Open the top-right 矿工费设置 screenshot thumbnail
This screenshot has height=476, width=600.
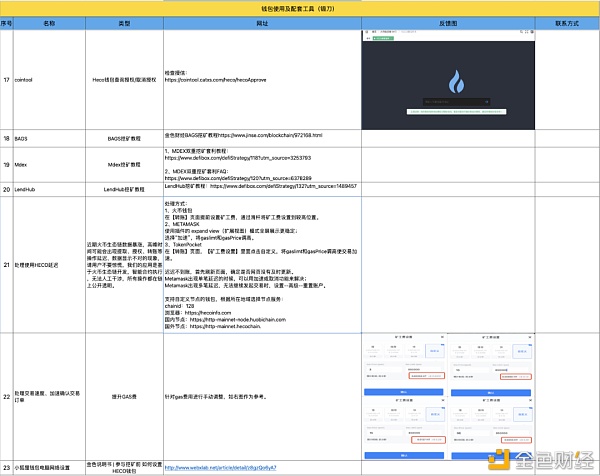tap(491, 365)
